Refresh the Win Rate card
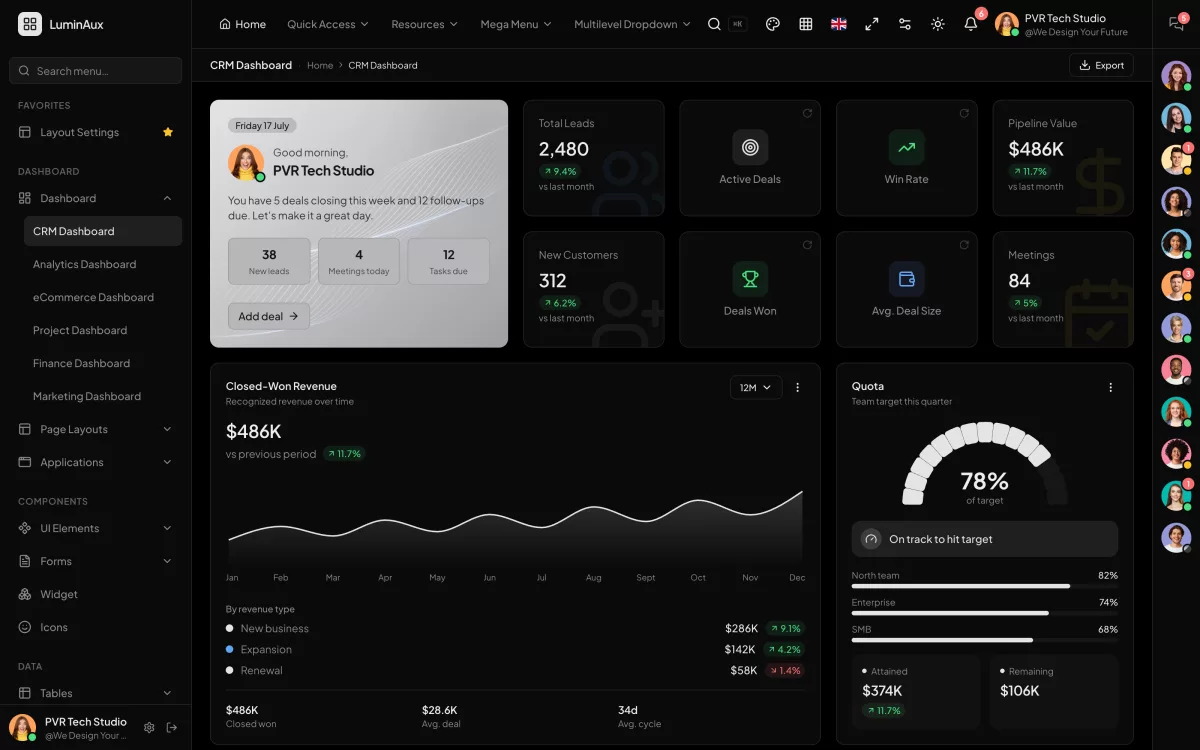 point(964,113)
